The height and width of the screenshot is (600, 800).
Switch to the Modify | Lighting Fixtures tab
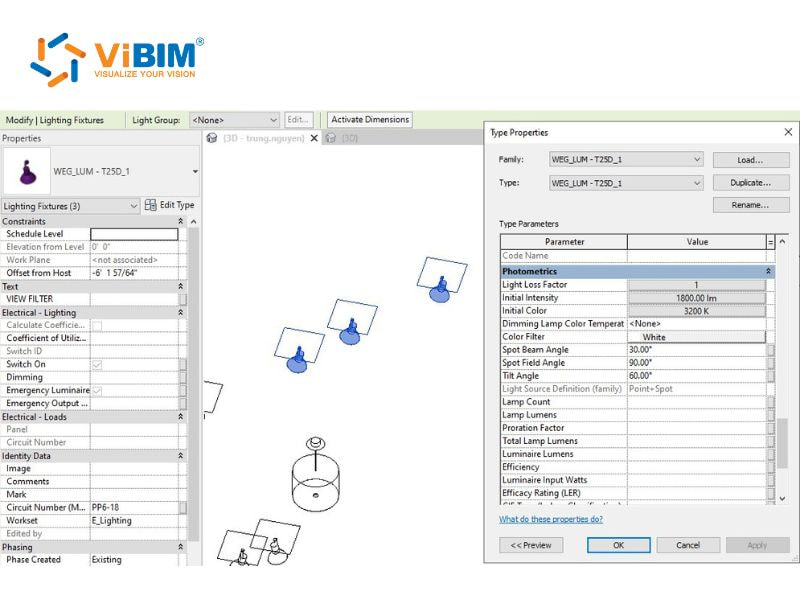pos(53,119)
